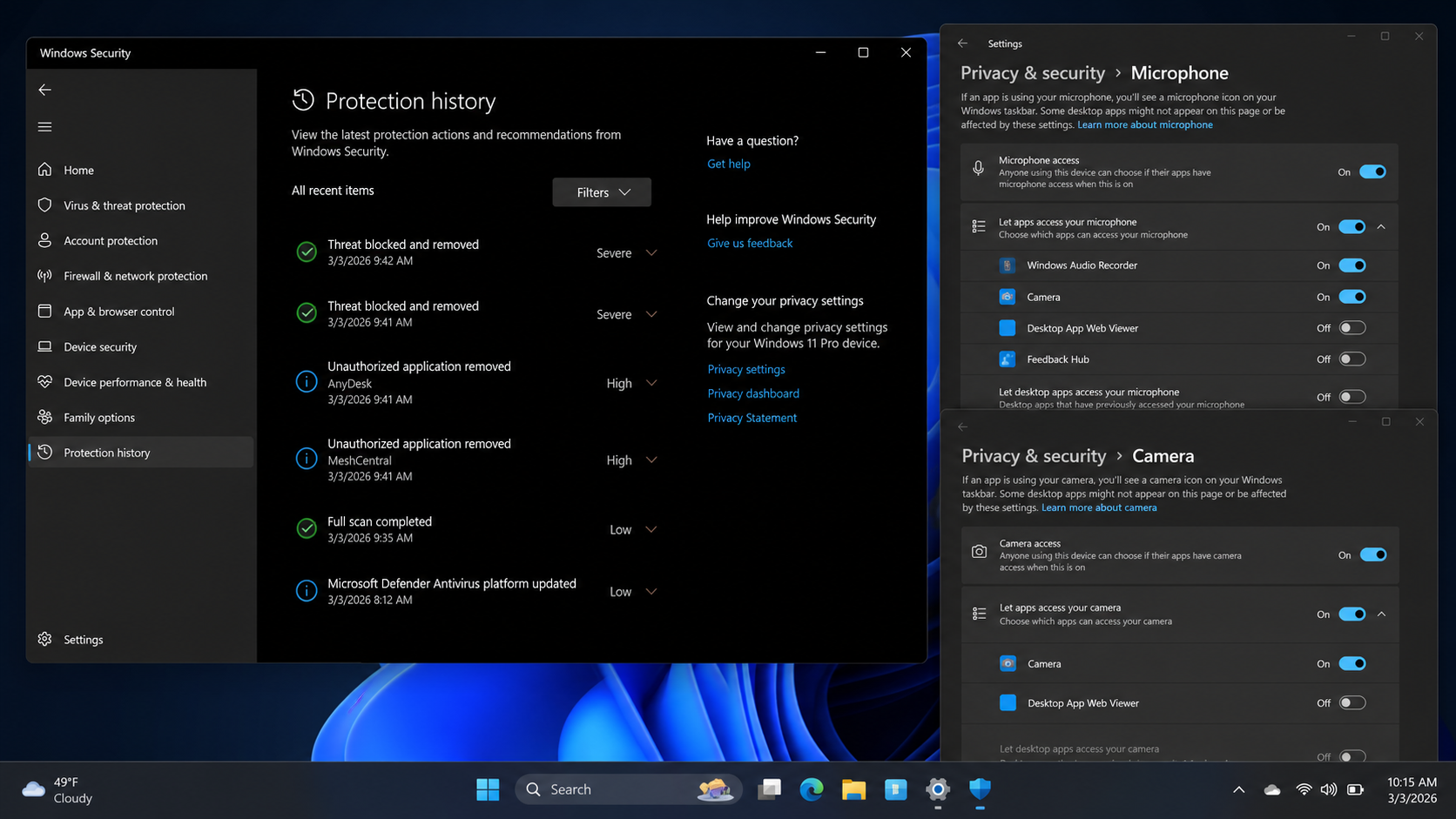Screen dimensions: 1456x819
Task: Open Privacy Statement link
Action: (752, 418)
